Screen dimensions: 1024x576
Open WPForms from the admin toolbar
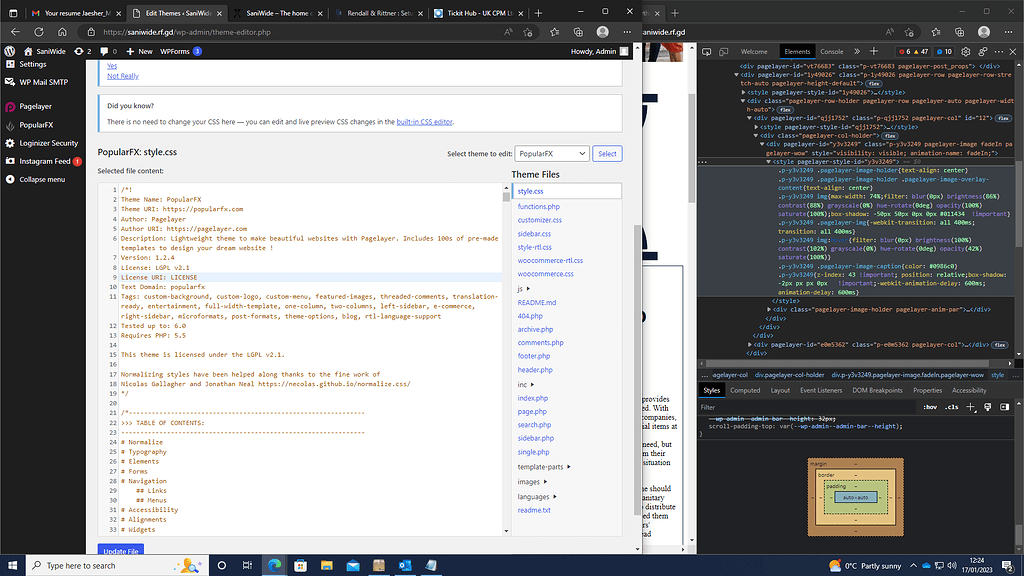[x=174, y=51]
